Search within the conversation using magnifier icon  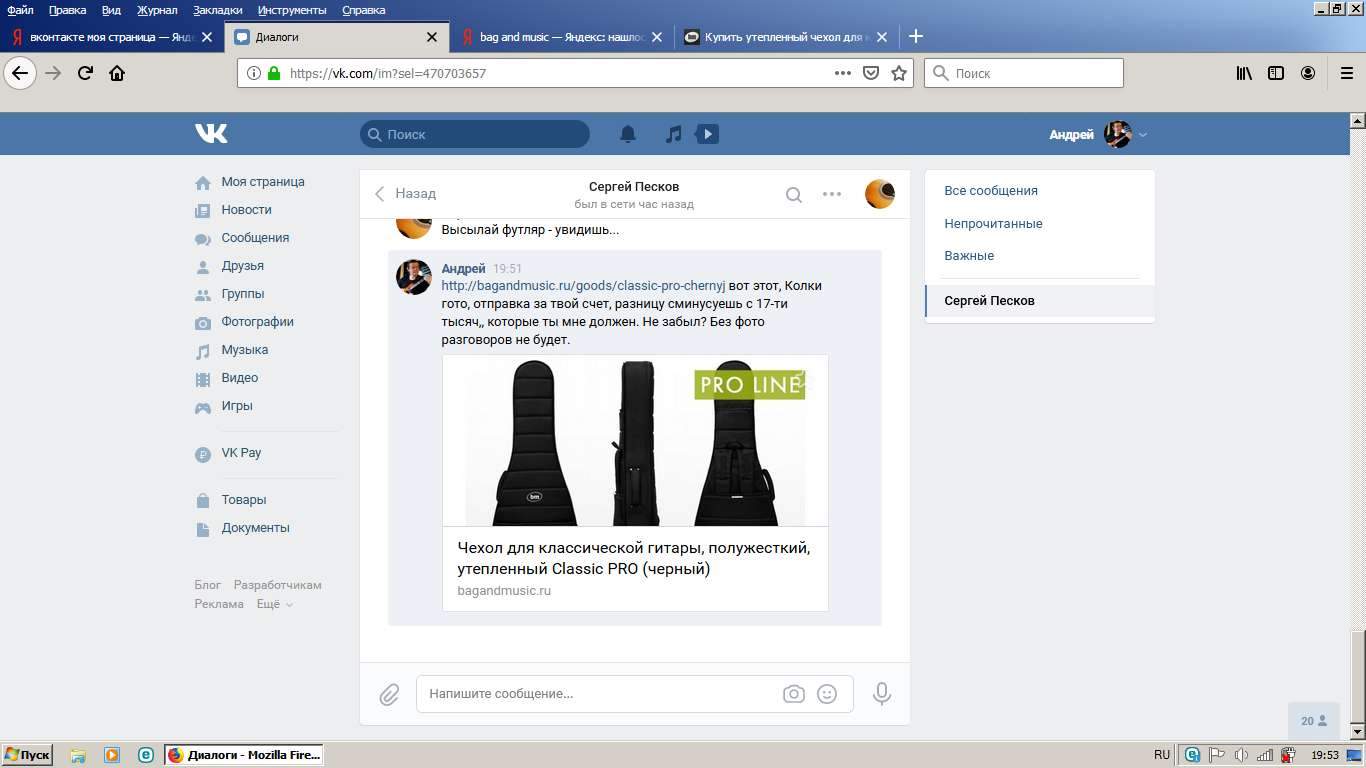click(x=793, y=195)
